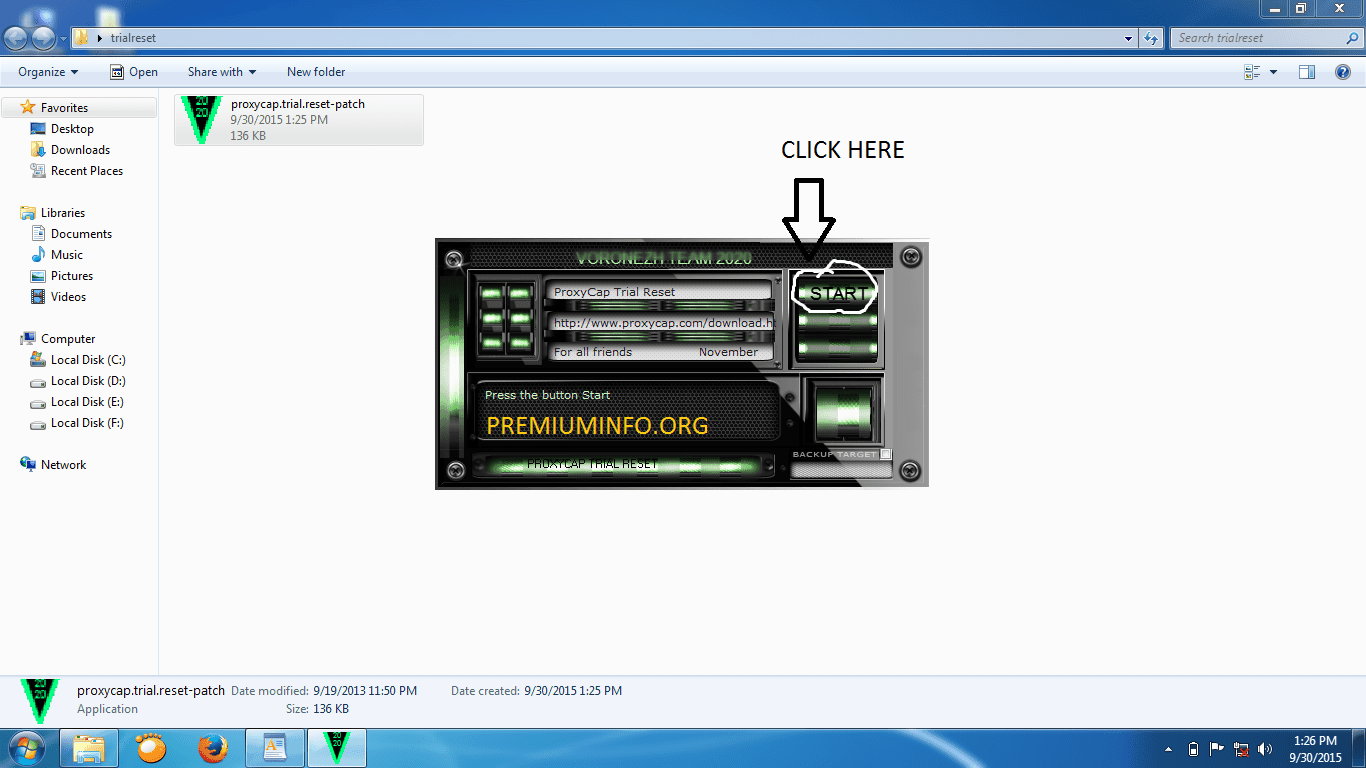Go forward in Explorer navigation
The height and width of the screenshot is (768, 1366).
(44, 38)
